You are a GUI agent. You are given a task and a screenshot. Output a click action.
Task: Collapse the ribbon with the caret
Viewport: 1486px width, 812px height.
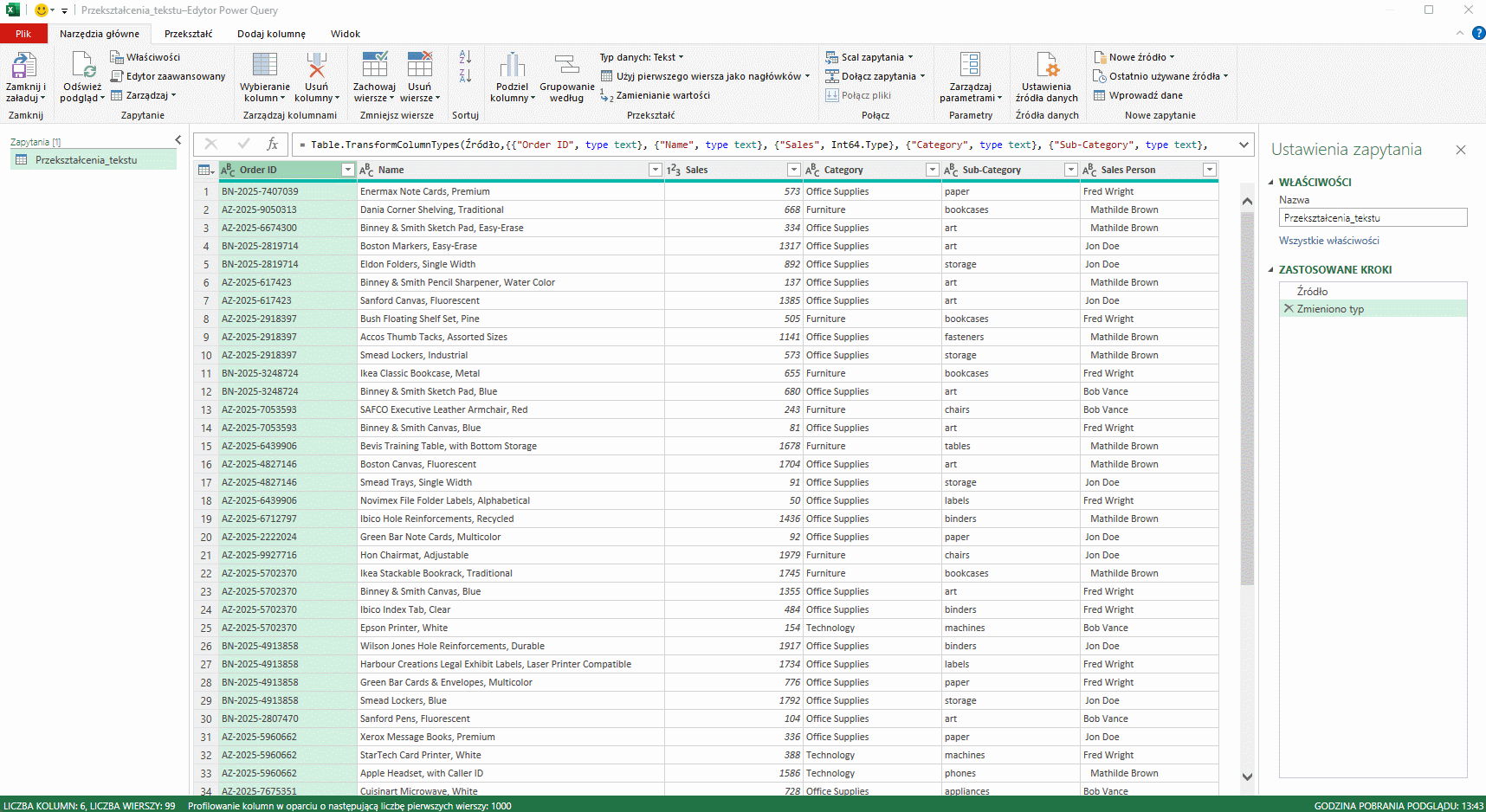(x=1460, y=33)
